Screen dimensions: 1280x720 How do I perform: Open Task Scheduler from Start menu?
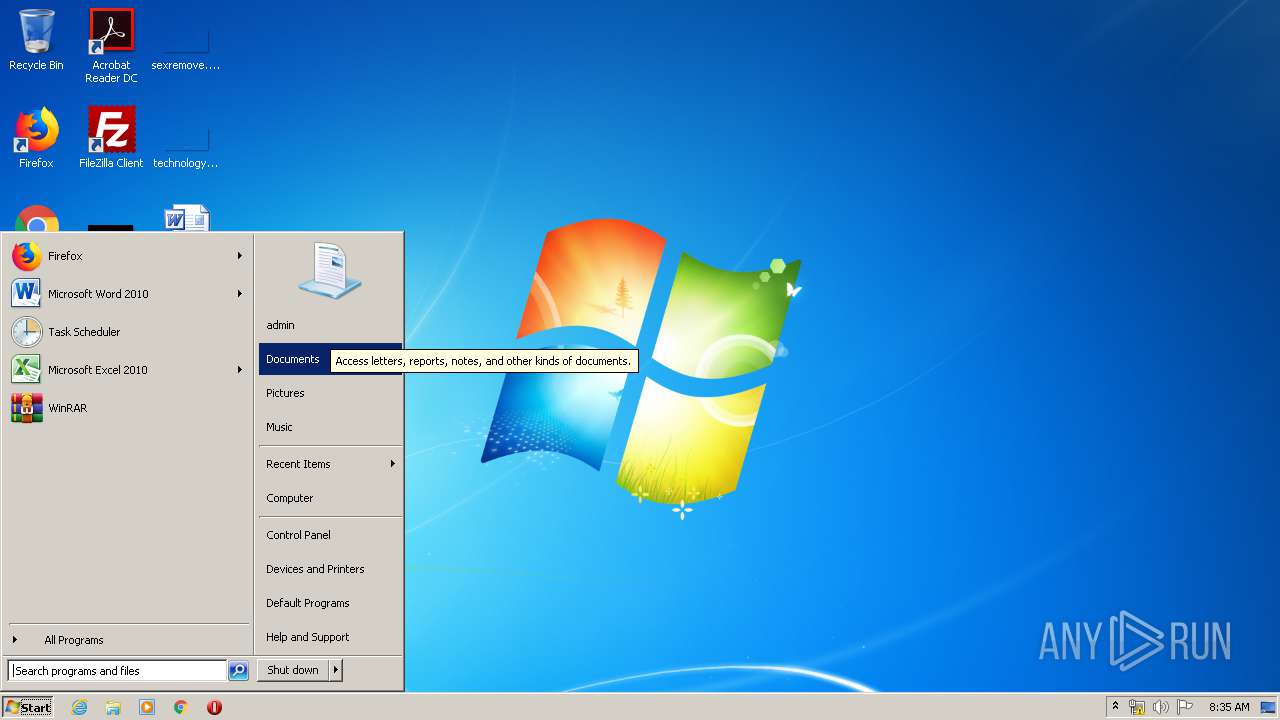127,332
